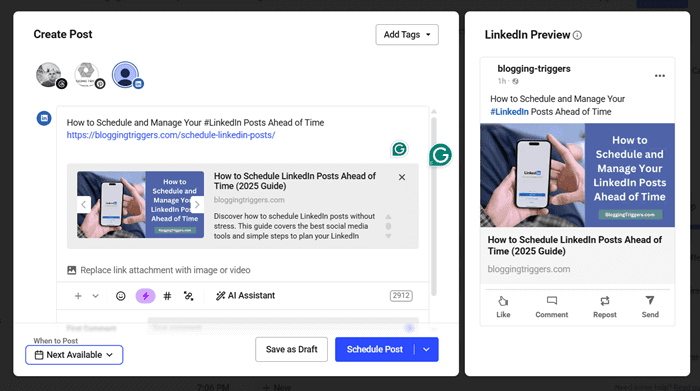700x391 pixels.
Task: Click the LinkedIn icon beside the post text
Action: pos(44,118)
